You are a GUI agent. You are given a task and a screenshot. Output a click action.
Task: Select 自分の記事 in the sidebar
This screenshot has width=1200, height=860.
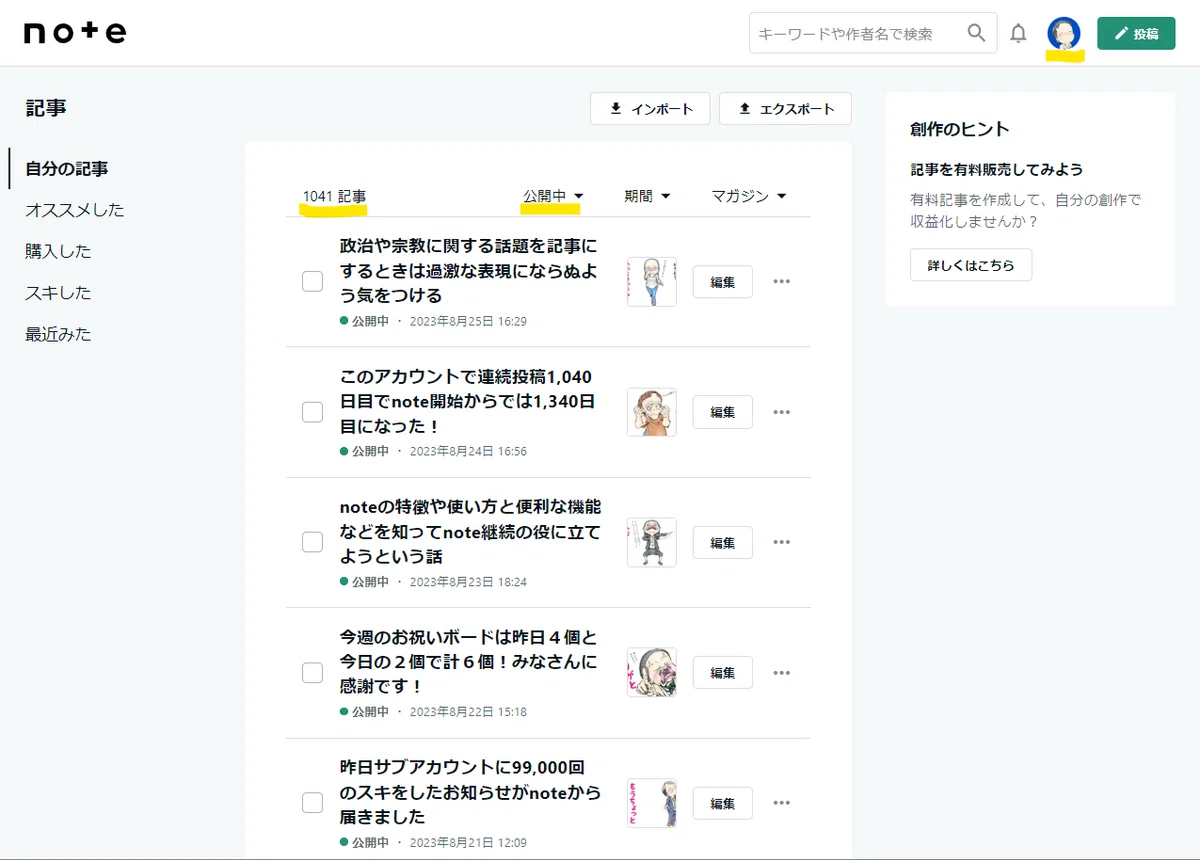tap(67, 169)
